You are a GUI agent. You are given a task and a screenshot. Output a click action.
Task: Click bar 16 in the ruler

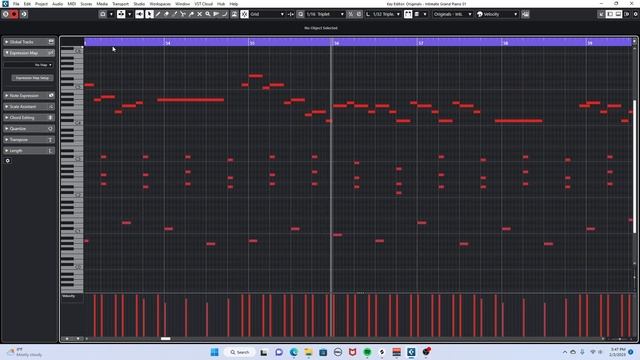[337, 43]
